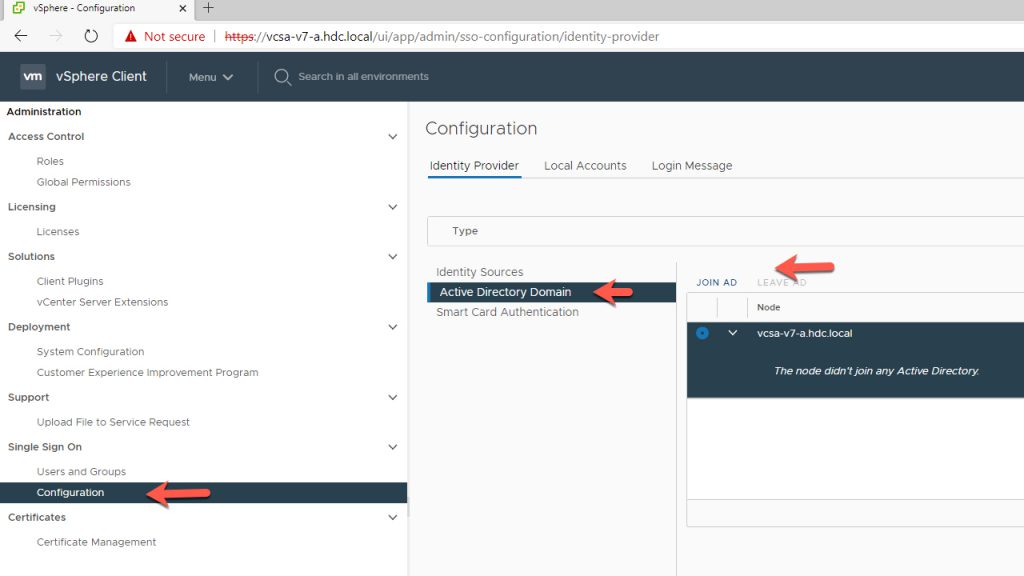Click the vSphere tab favicon
The image size is (1024, 576).
click(18, 8)
